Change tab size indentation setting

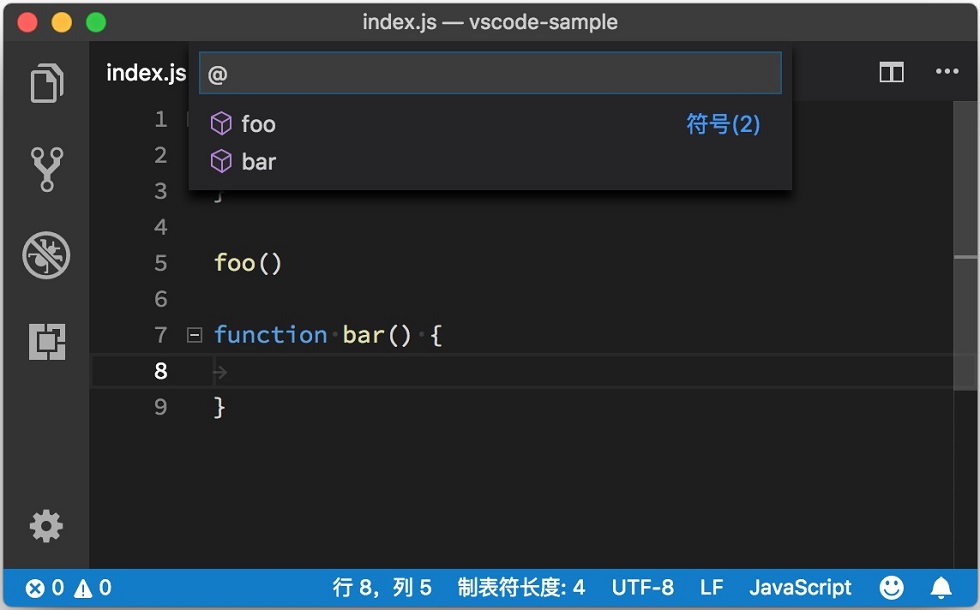(x=521, y=588)
